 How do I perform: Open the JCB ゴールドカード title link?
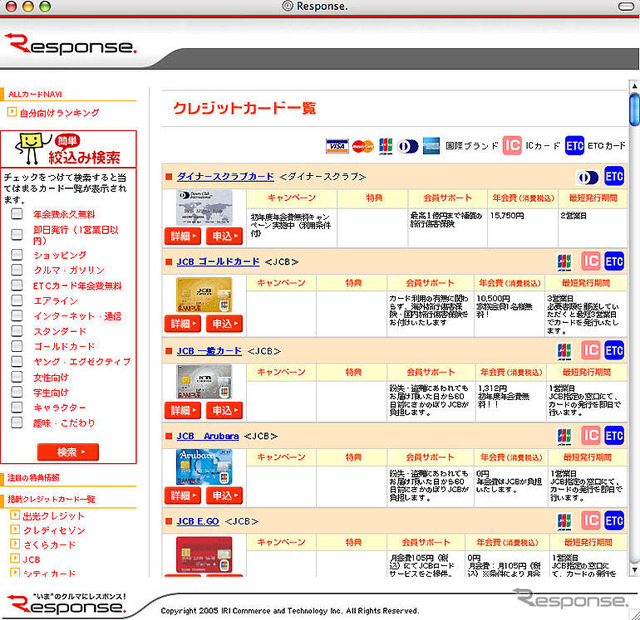click(x=218, y=262)
